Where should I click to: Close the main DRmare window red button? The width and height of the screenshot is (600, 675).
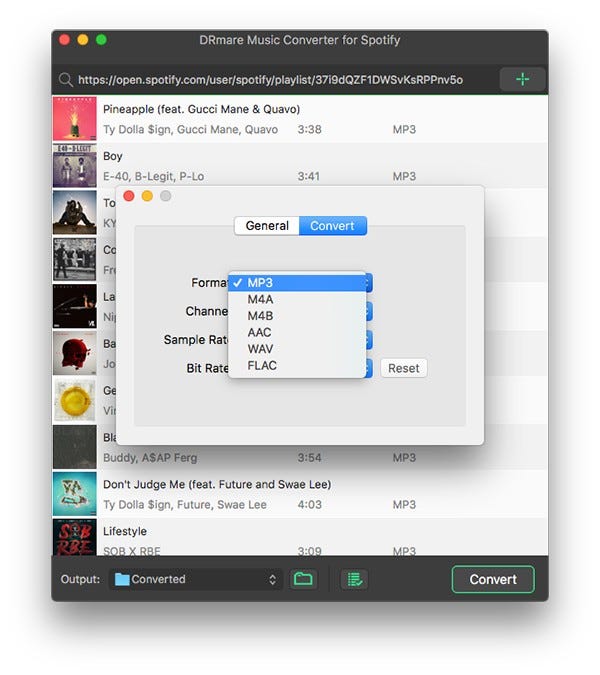pyautogui.click(x=65, y=40)
